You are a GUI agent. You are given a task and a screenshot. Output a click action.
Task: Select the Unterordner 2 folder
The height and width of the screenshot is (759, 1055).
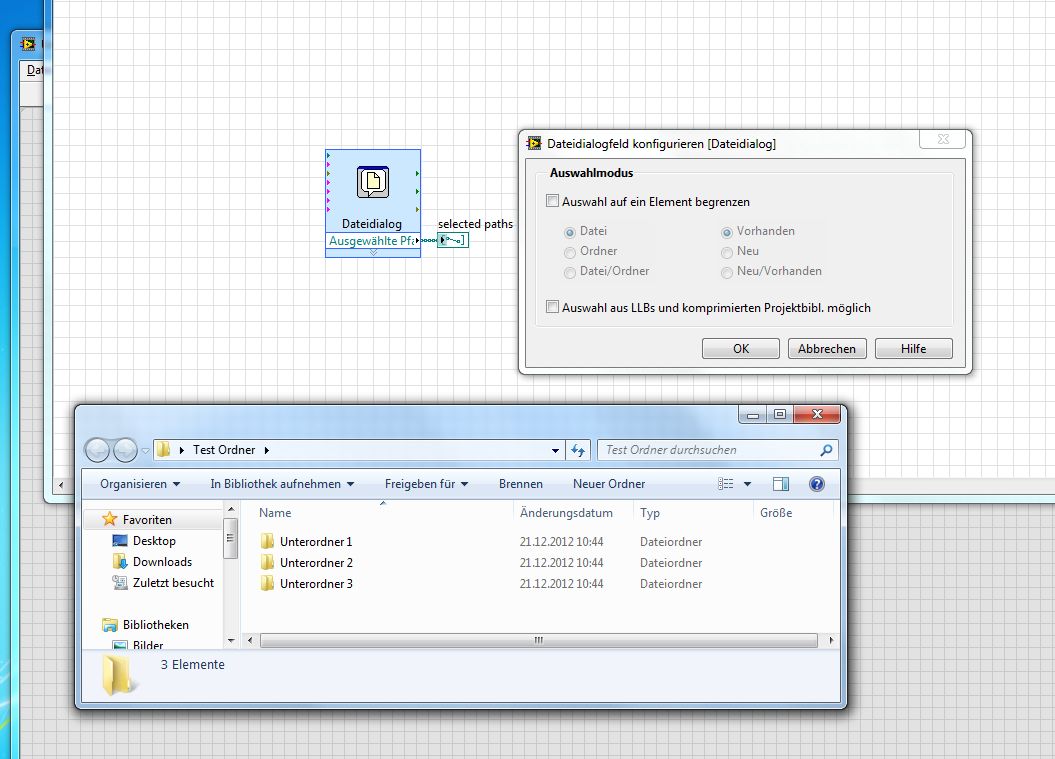[x=316, y=563]
